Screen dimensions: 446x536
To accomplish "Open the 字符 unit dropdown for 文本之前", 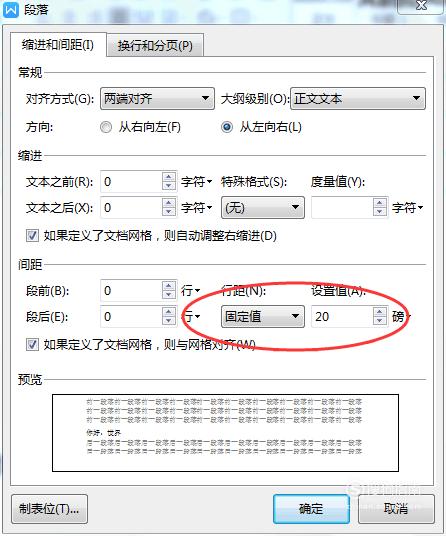I will click(197, 182).
